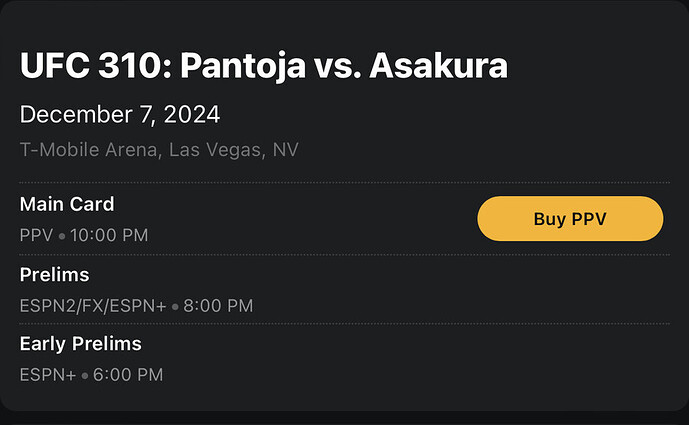Click the ESPN+ label under Early Prelims
Screen dimensions: 689x425
[46, 376]
